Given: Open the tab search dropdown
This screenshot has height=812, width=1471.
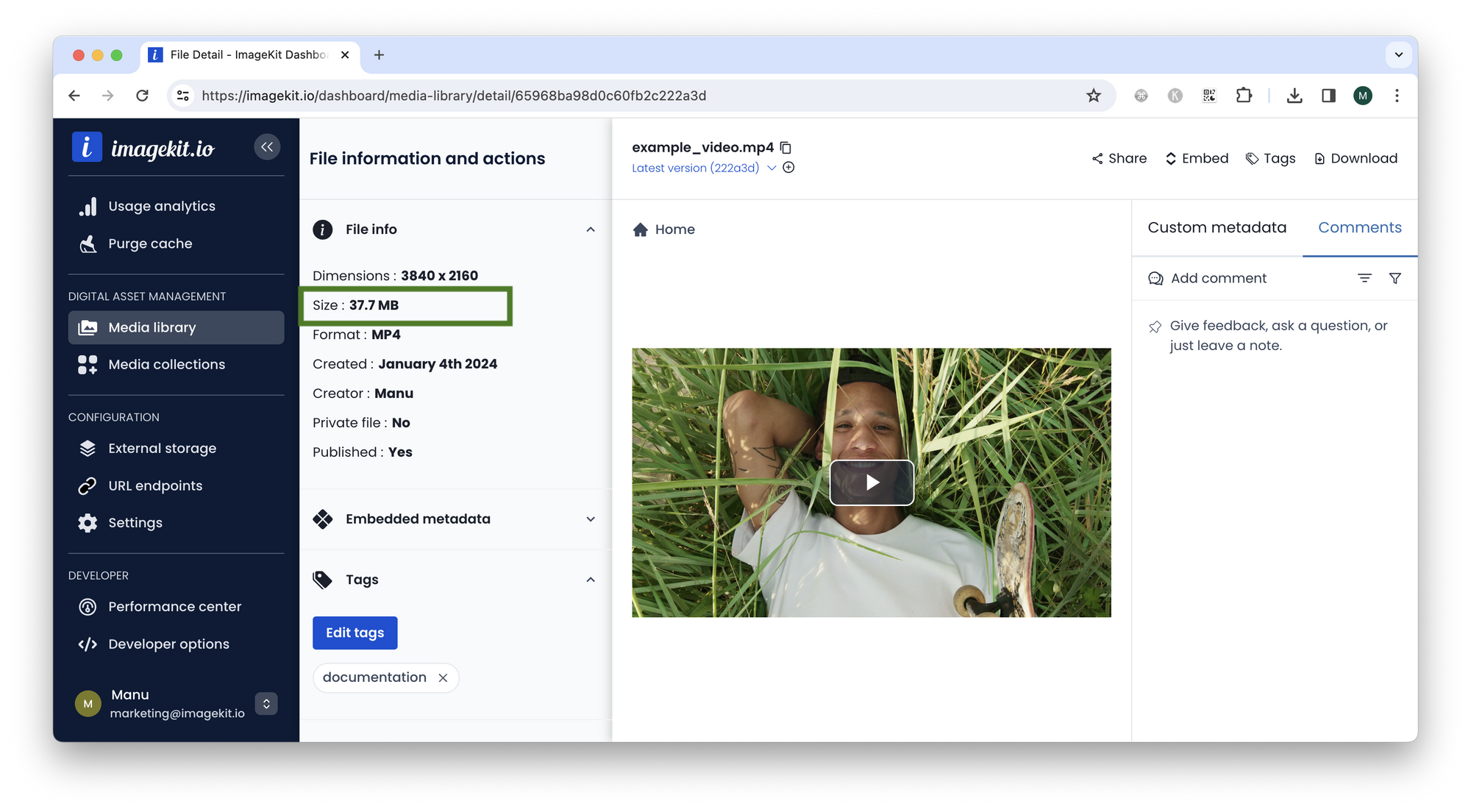Looking at the screenshot, I should [x=1398, y=55].
